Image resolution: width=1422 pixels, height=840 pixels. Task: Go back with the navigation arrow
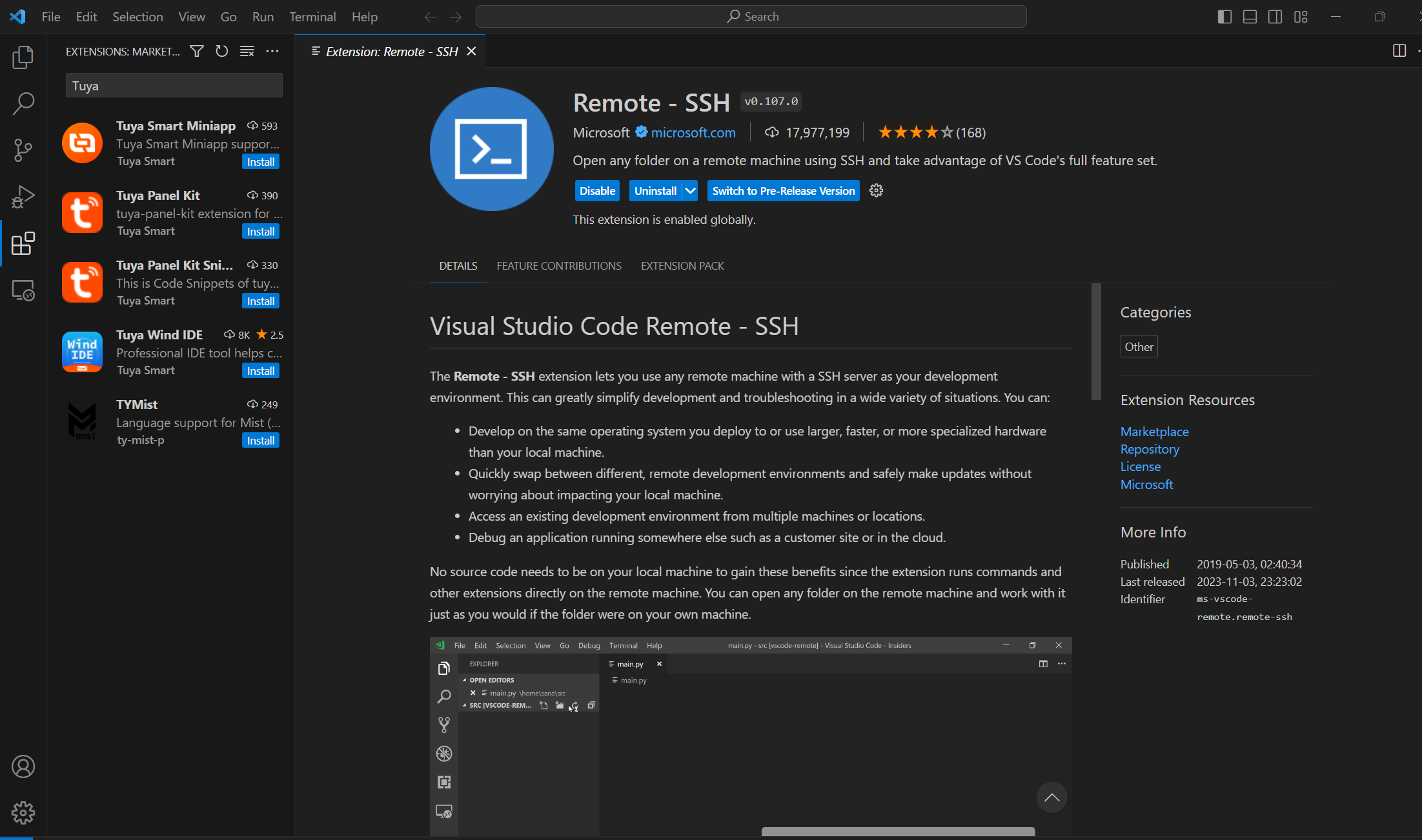pos(431,17)
